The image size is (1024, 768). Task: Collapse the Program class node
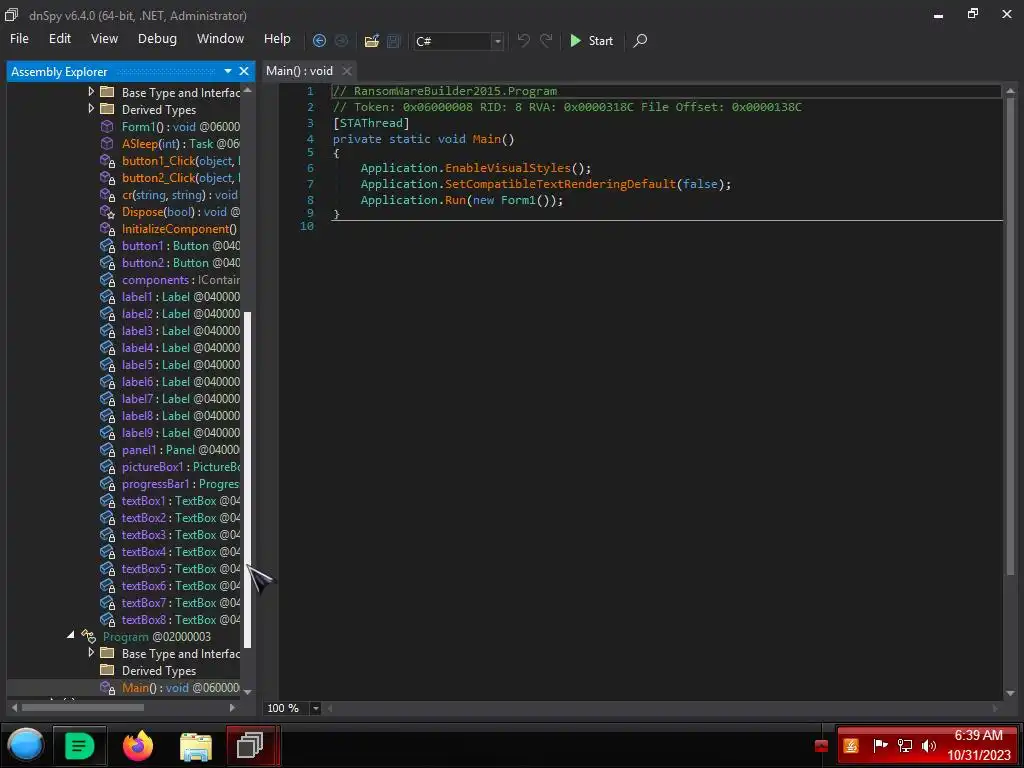[x=71, y=635]
